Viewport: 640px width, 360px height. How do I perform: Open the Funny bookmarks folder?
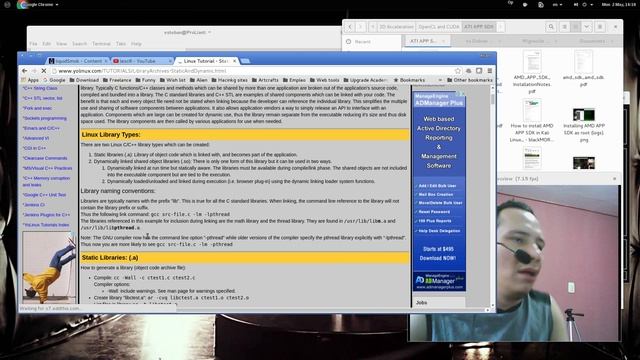tap(145, 80)
